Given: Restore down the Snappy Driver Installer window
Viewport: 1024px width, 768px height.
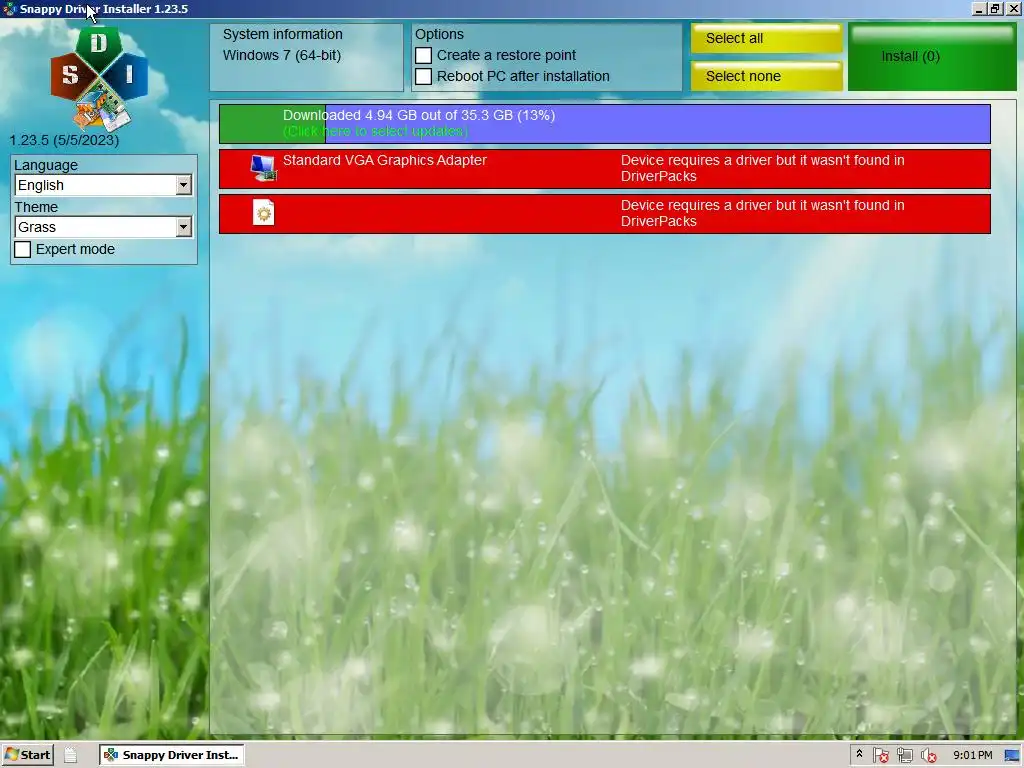Looking at the screenshot, I should [x=995, y=8].
